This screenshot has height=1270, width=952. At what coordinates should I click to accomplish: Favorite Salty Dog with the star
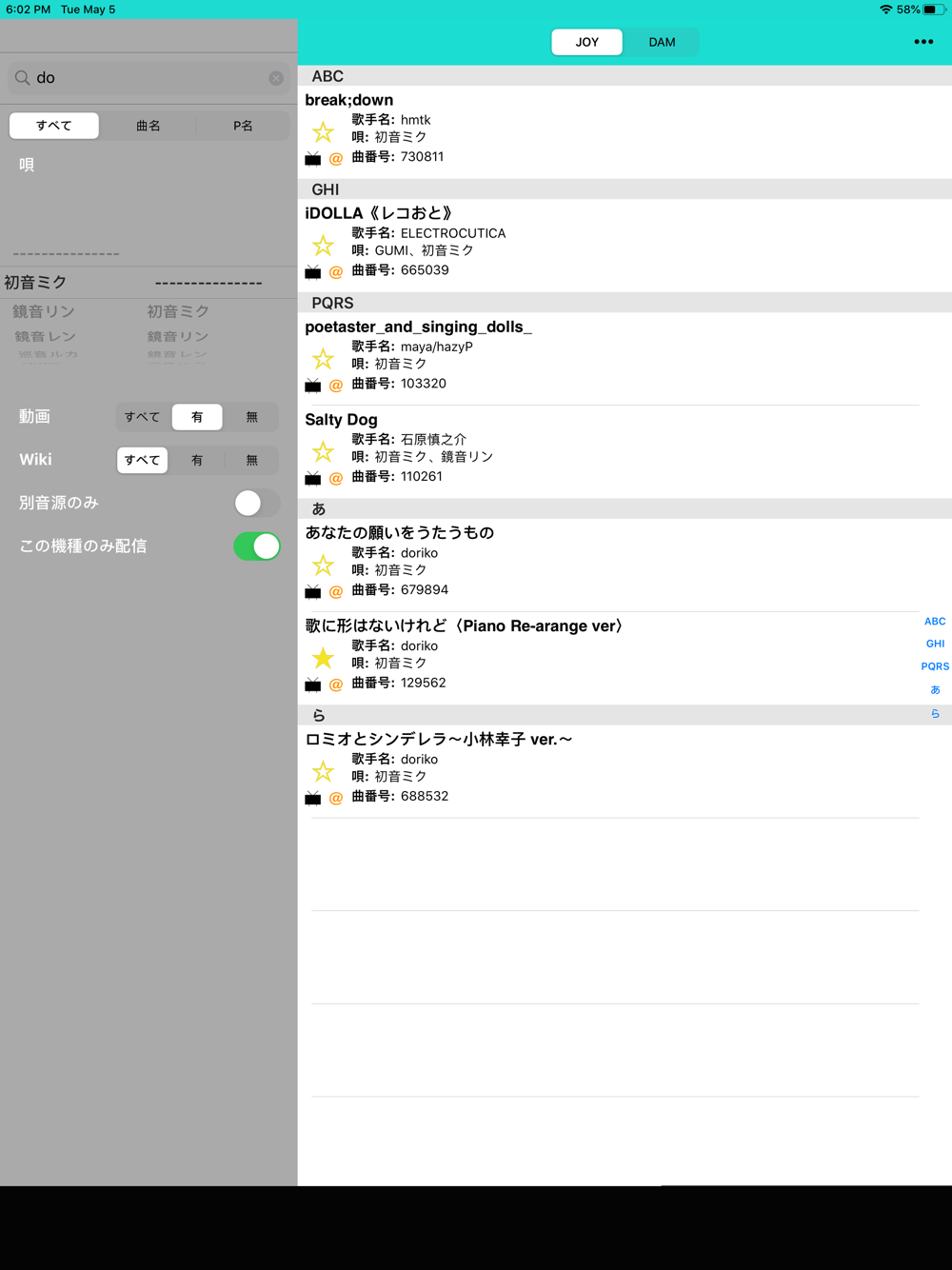(323, 452)
